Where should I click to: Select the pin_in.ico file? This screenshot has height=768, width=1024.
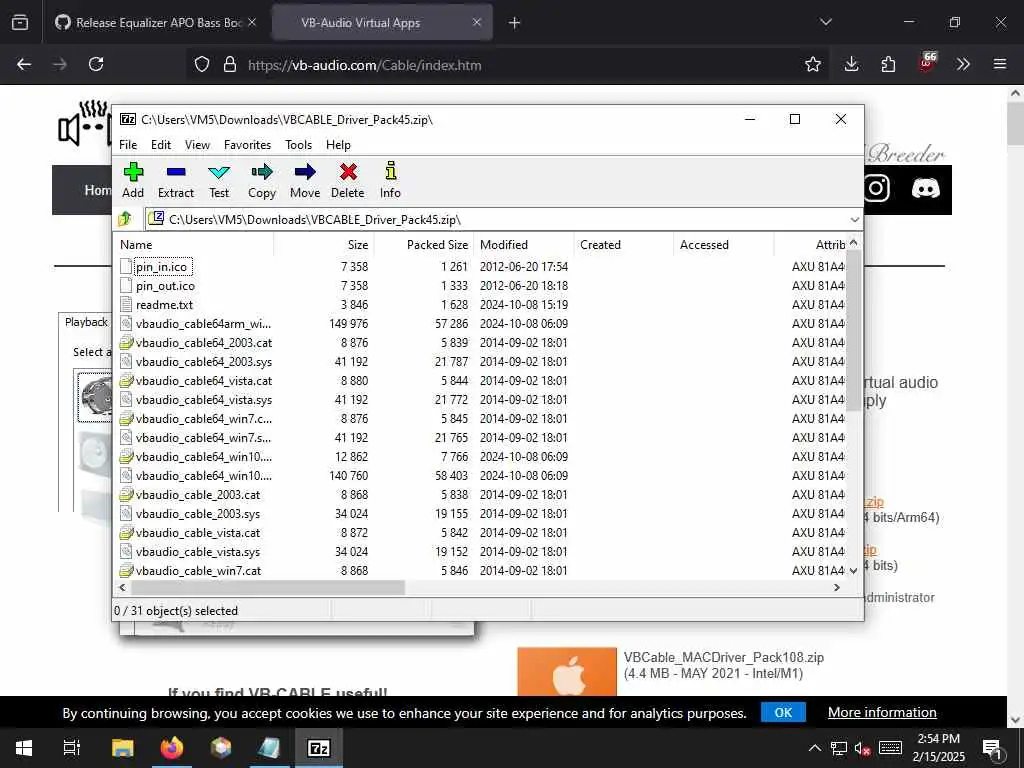click(x=161, y=266)
